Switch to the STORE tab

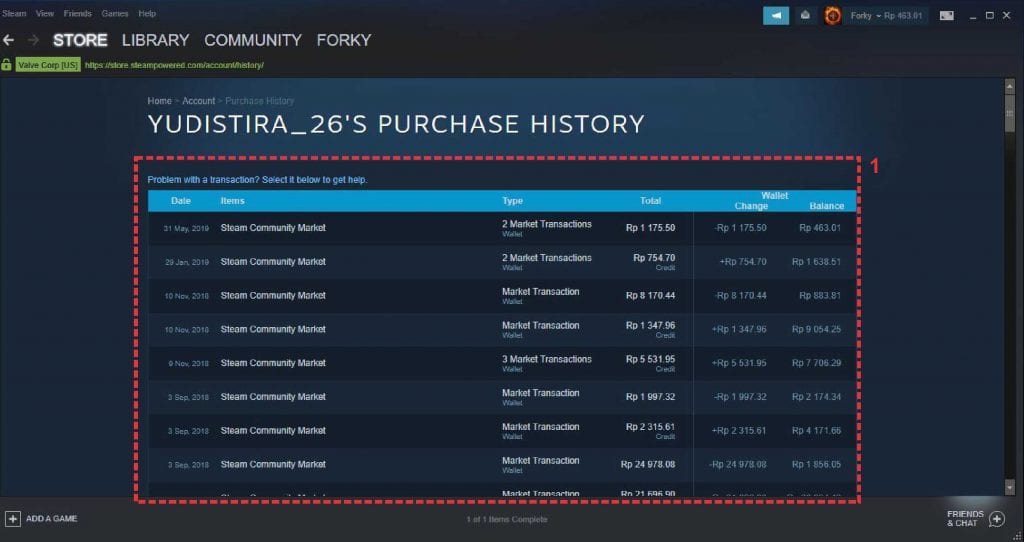80,40
